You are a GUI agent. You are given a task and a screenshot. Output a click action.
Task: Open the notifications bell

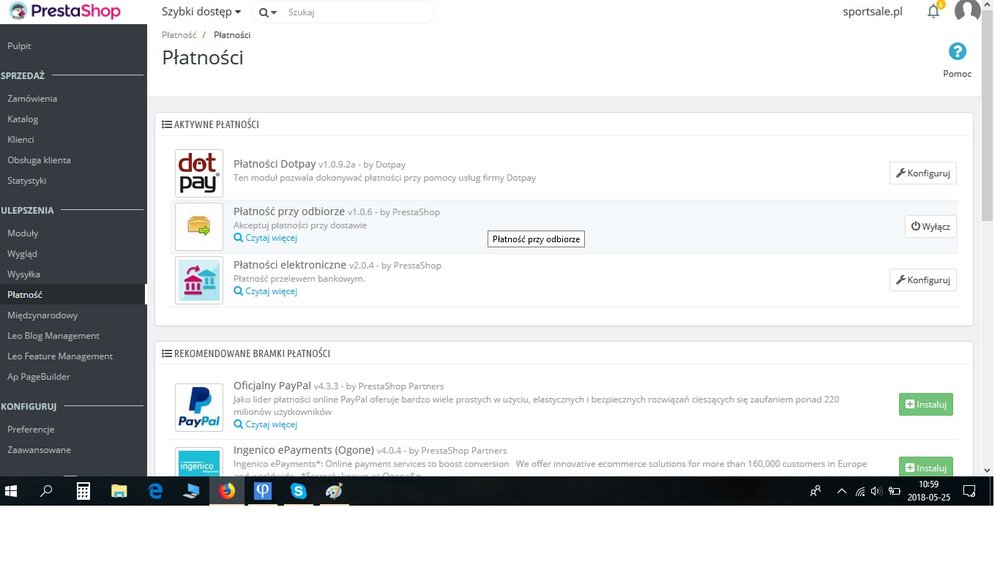pos(933,11)
